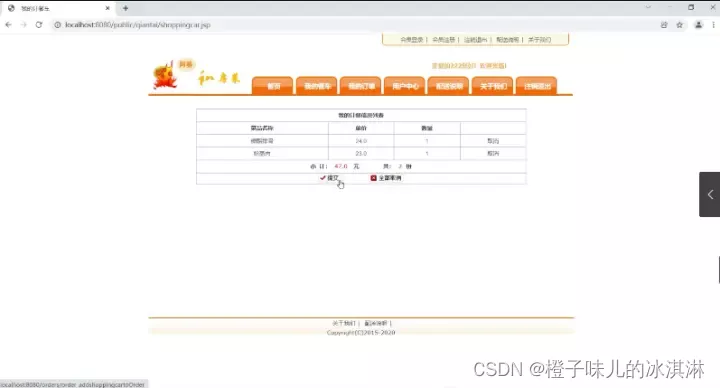
Task: Click 关于我们 in top link bar
Action: point(539,40)
